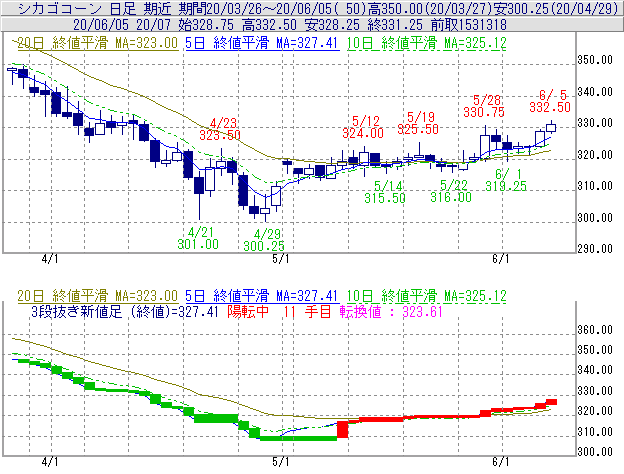The height and width of the screenshot is (474, 624).
Task: Click the magenta 転換値：323.61 text
Action: click(391, 311)
